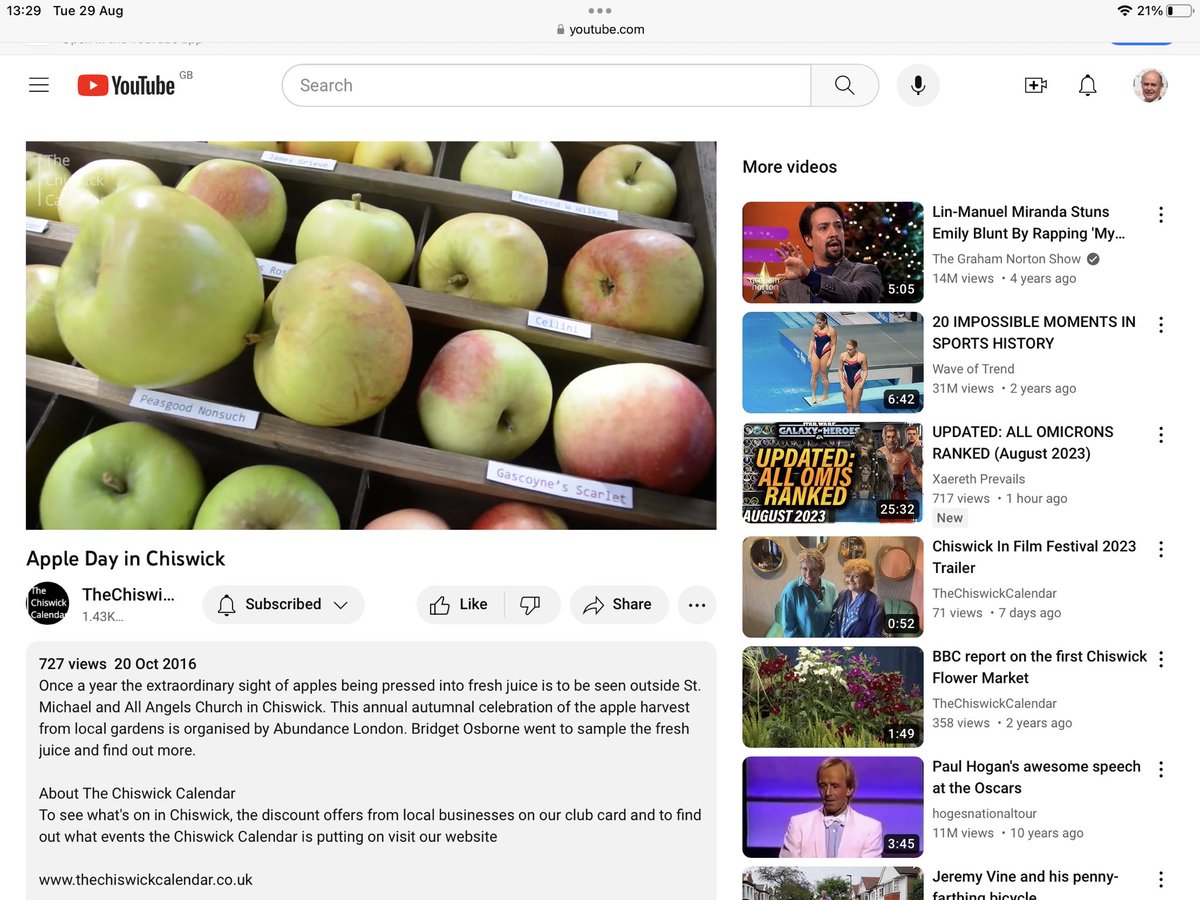Viewport: 1200px width, 900px height.
Task: Open All Omis Ranked thumbnail
Action: pos(833,472)
